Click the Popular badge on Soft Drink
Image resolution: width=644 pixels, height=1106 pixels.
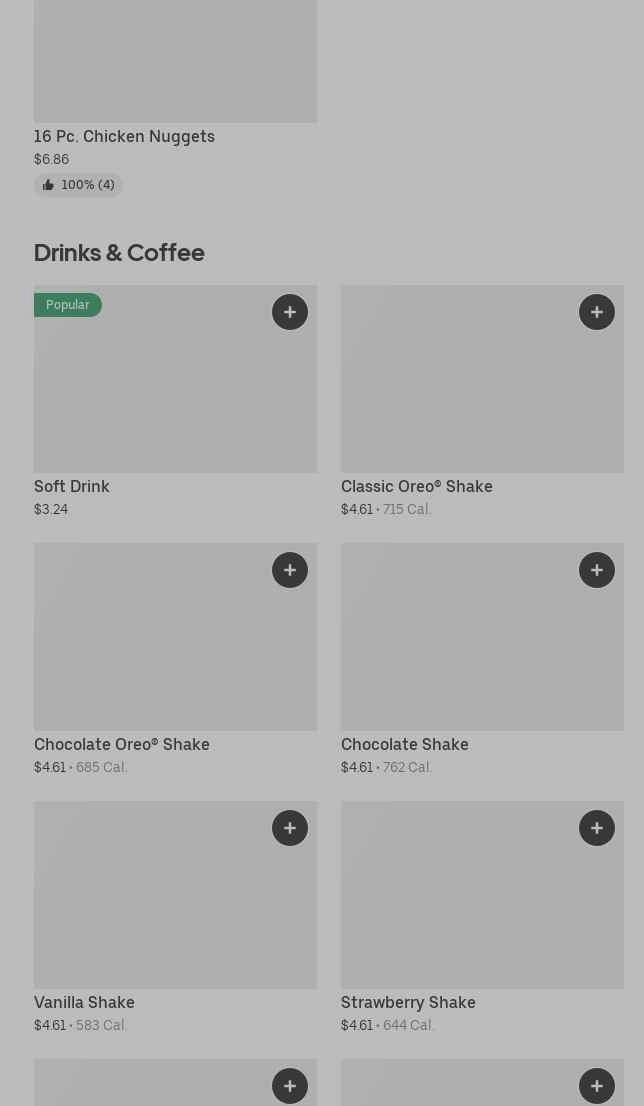(x=68, y=305)
